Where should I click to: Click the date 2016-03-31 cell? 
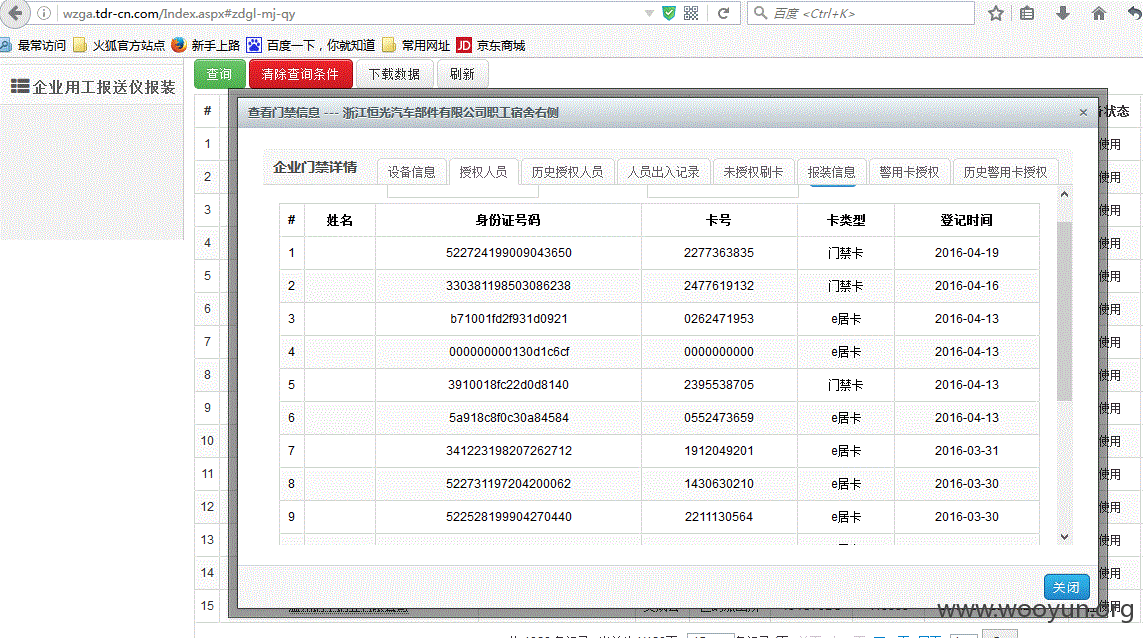point(967,451)
